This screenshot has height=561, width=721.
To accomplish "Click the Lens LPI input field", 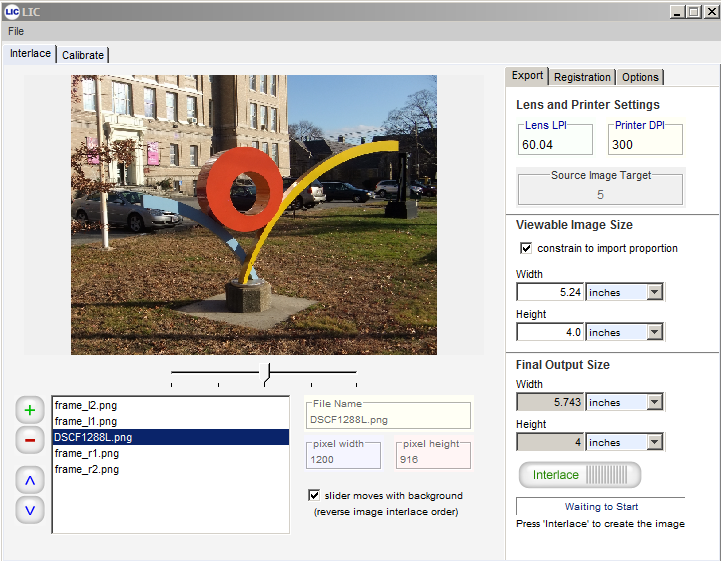I will point(555,144).
